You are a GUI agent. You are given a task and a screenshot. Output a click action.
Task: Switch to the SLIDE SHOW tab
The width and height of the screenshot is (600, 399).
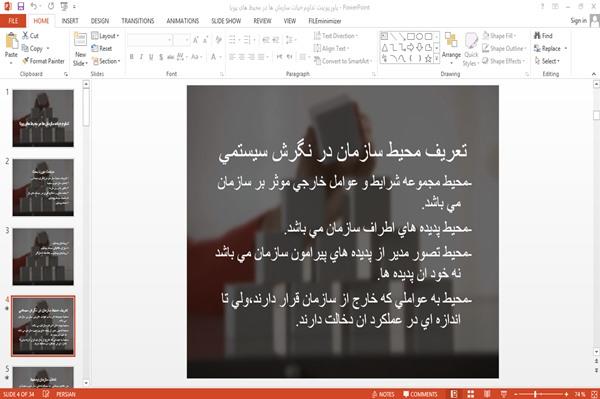(x=226, y=21)
